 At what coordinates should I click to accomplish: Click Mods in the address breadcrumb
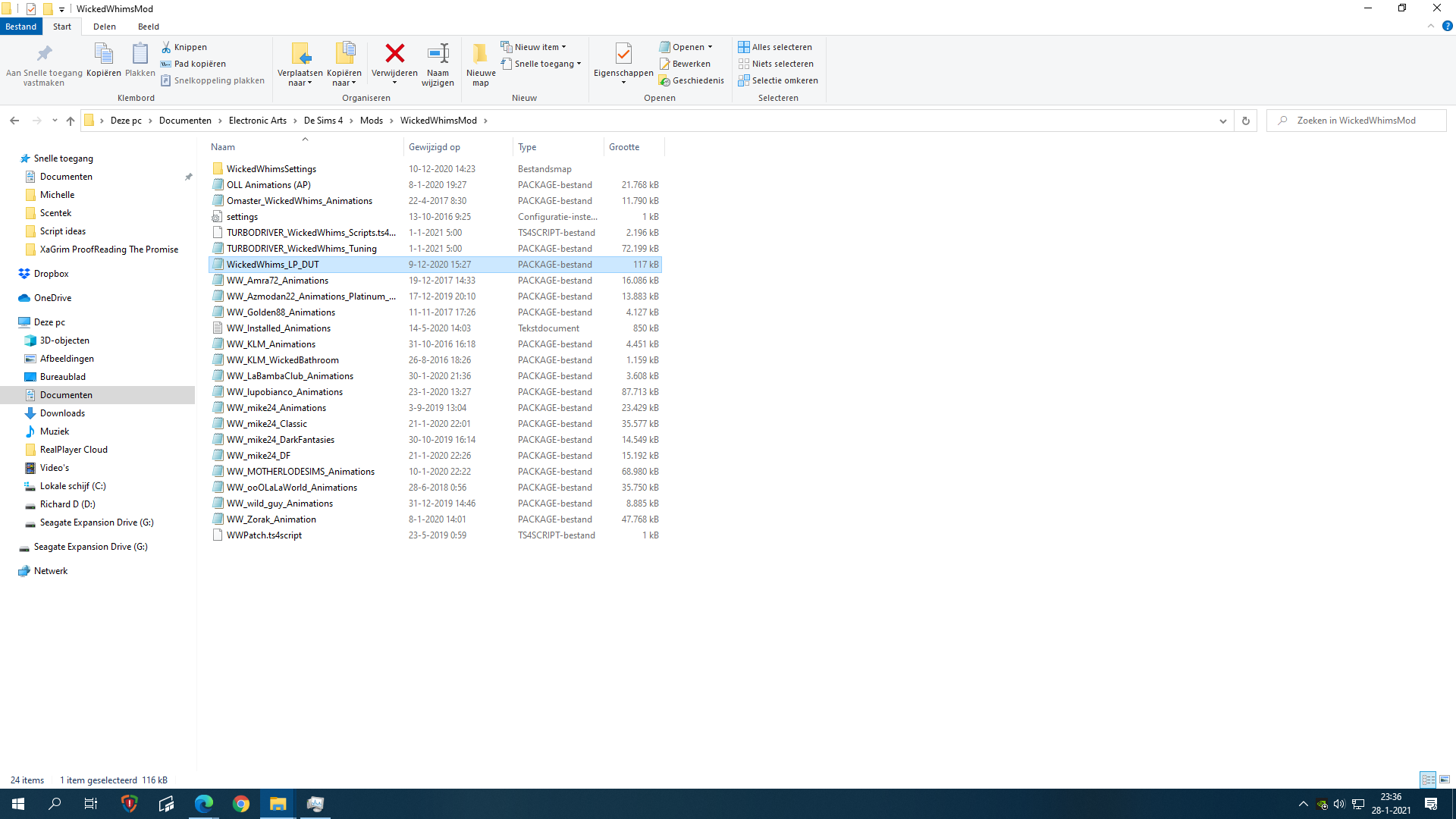point(372,121)
